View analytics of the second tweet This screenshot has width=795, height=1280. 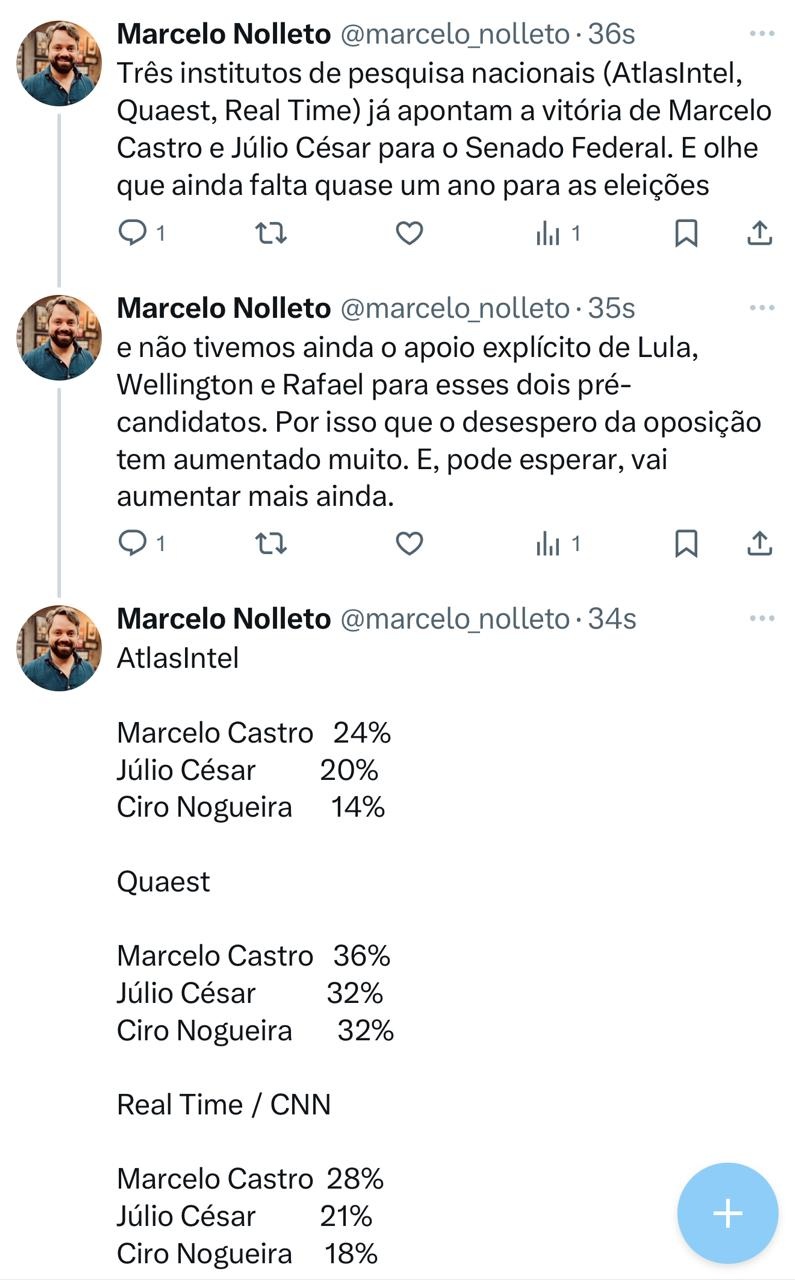pyautogui.click(x=548, y=543)
